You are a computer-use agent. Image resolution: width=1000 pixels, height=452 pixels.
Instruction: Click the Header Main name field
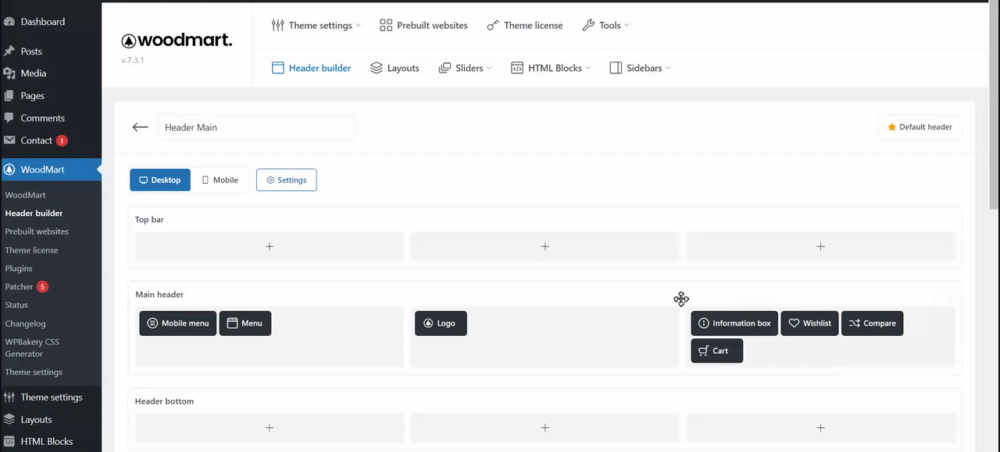(x=257, y=127)
